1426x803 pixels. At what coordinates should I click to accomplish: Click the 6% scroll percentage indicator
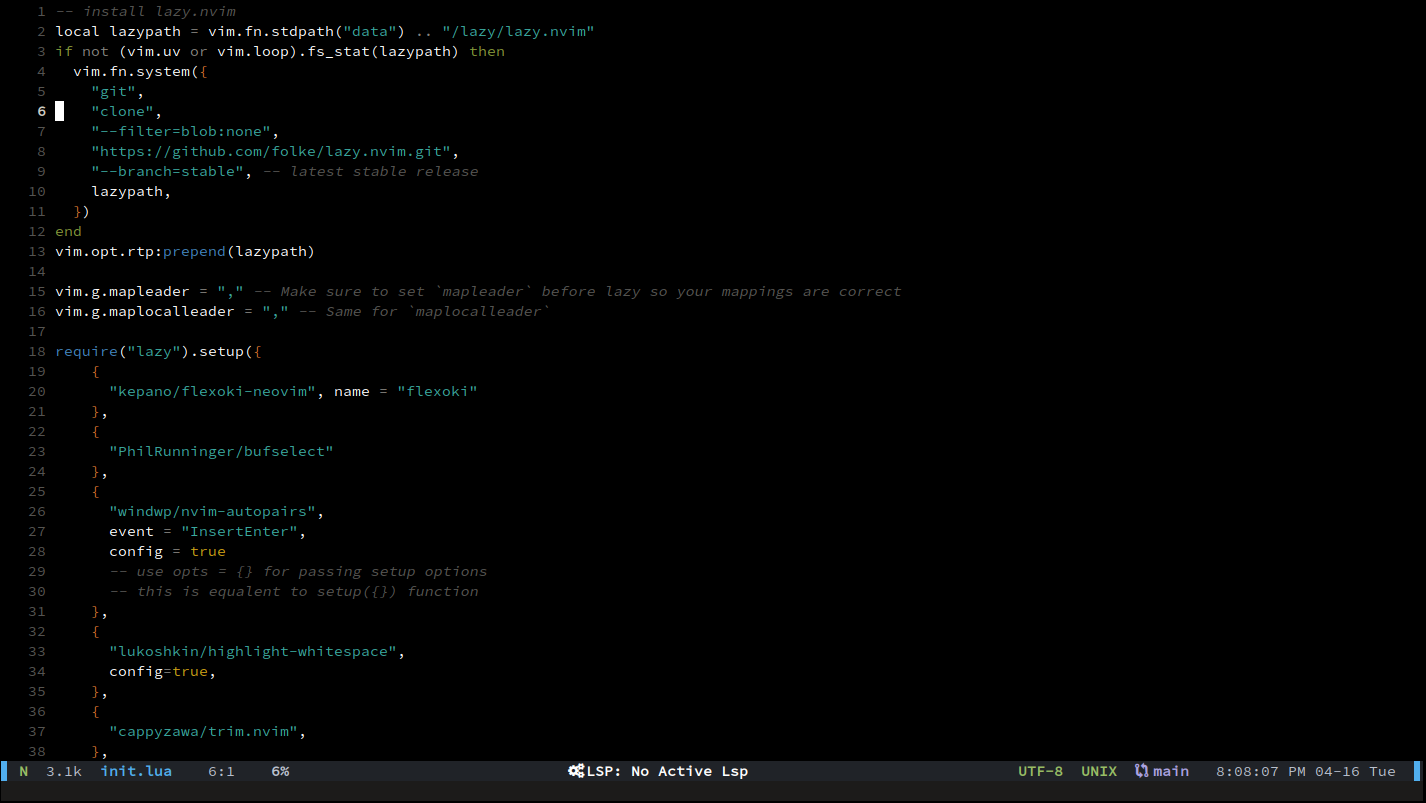click(x=280, y=771)
